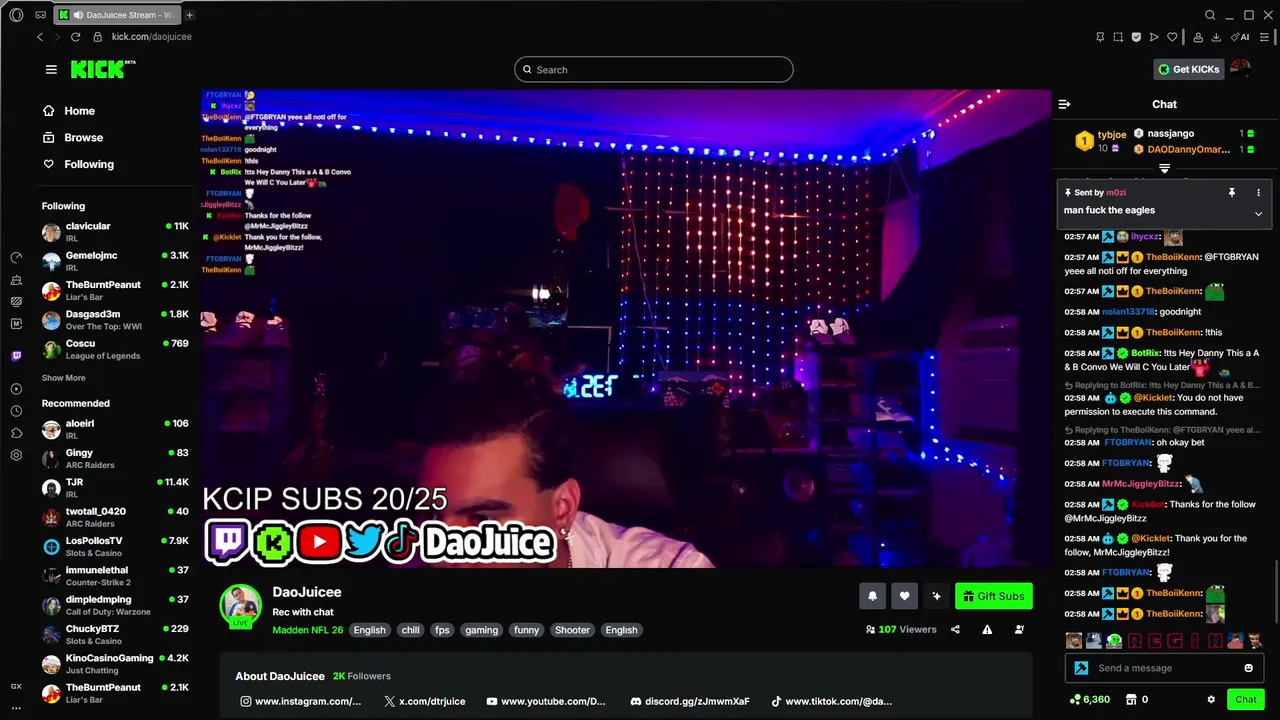
Task: Open channel points 6,360 balance
Action: (x=1089, y=700)
